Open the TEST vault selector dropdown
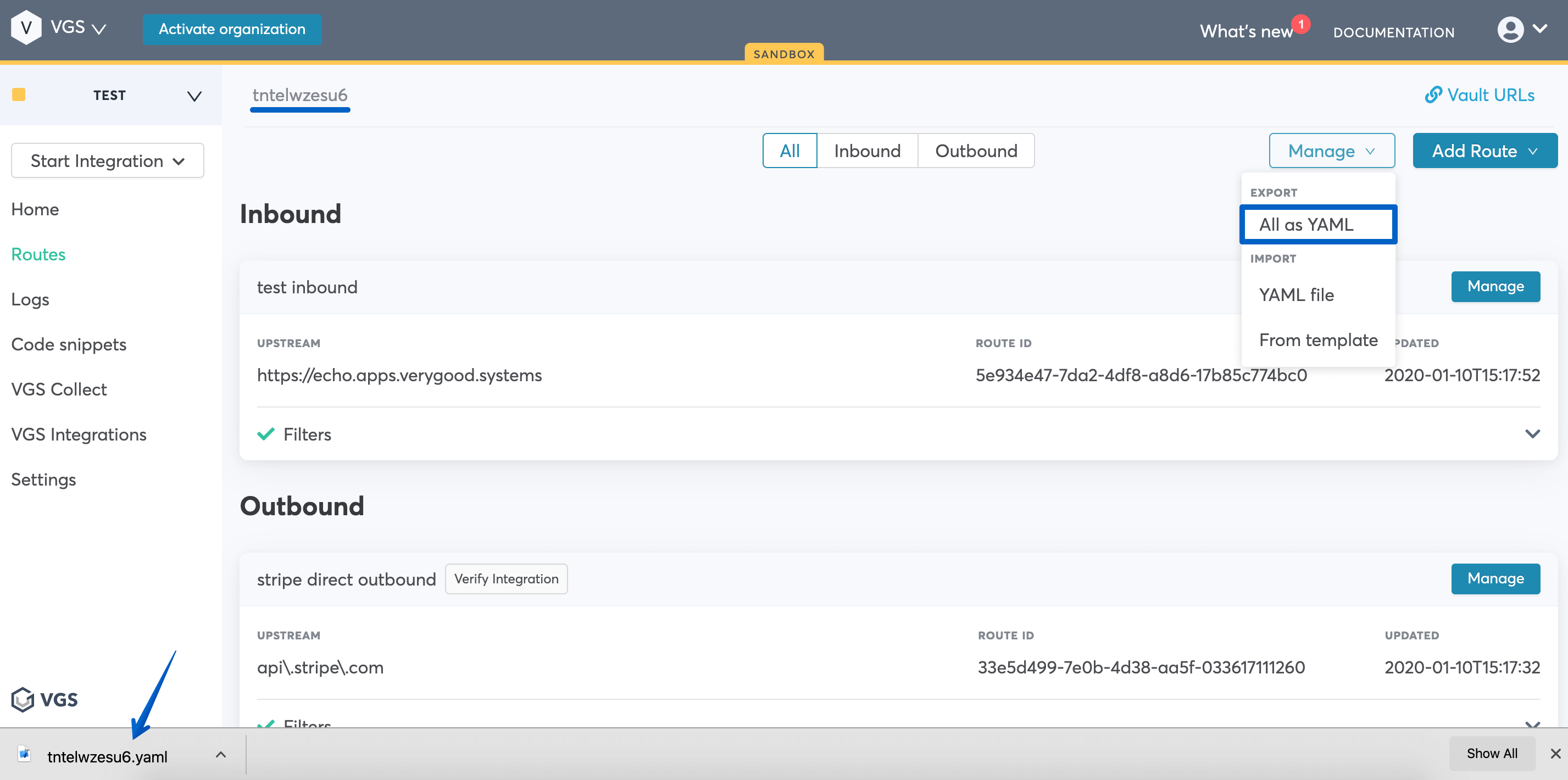The image size is (1568, 780). pyautogui.click(x=194, y=96)
